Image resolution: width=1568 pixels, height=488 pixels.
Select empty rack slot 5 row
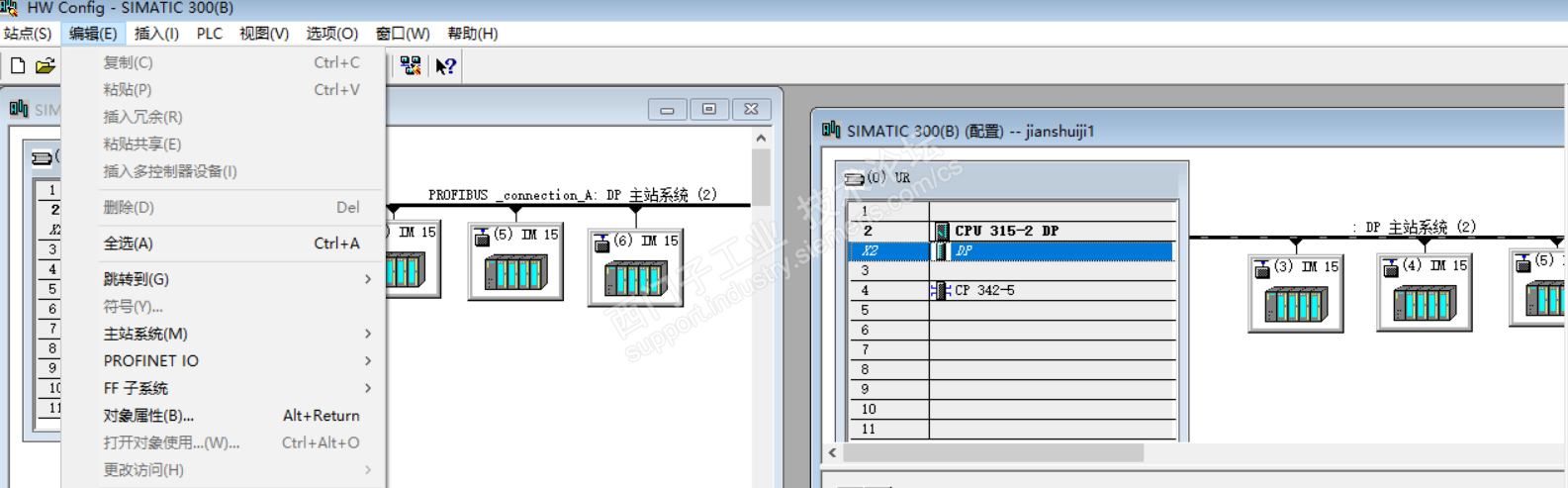tap(1013, 310)
